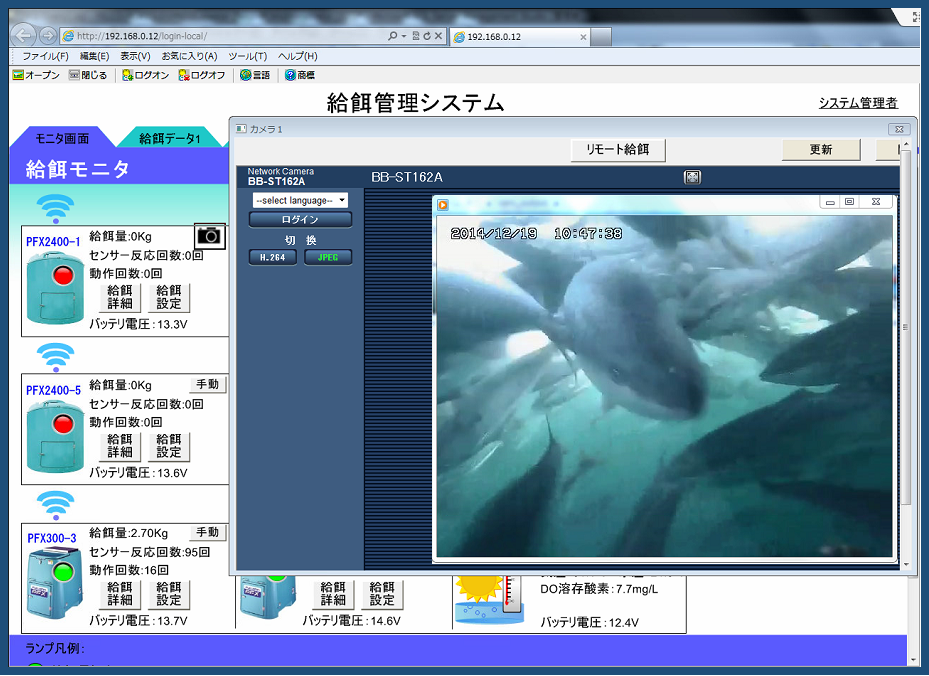Toggle the 手動 button for PFX2400-5

point(207,384)
